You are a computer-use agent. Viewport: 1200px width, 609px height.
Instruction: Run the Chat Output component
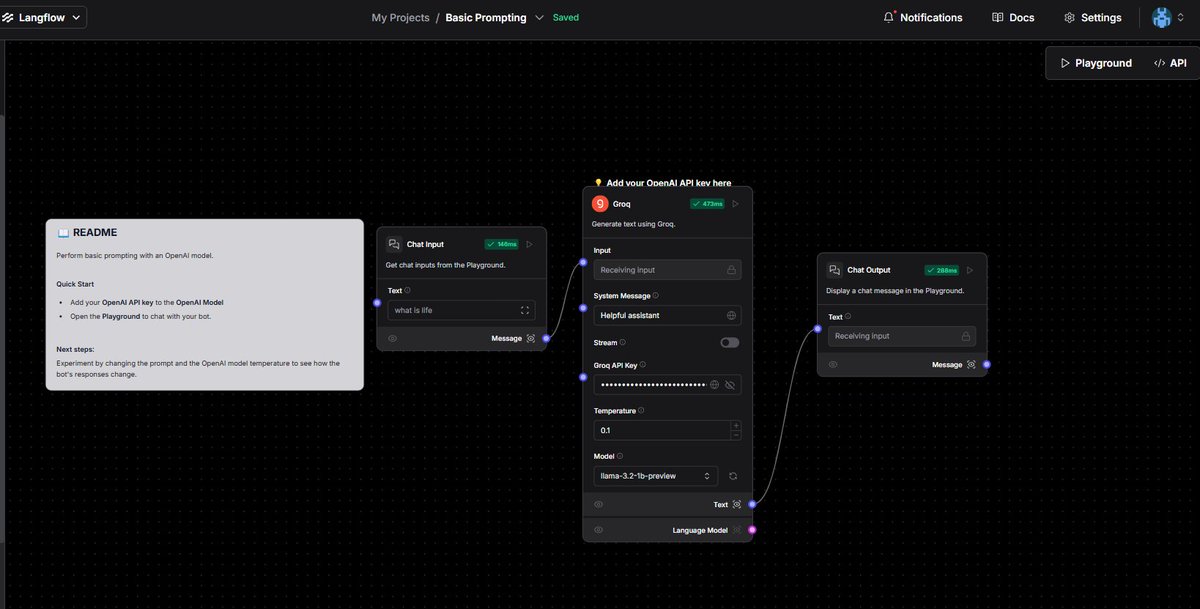970,270
